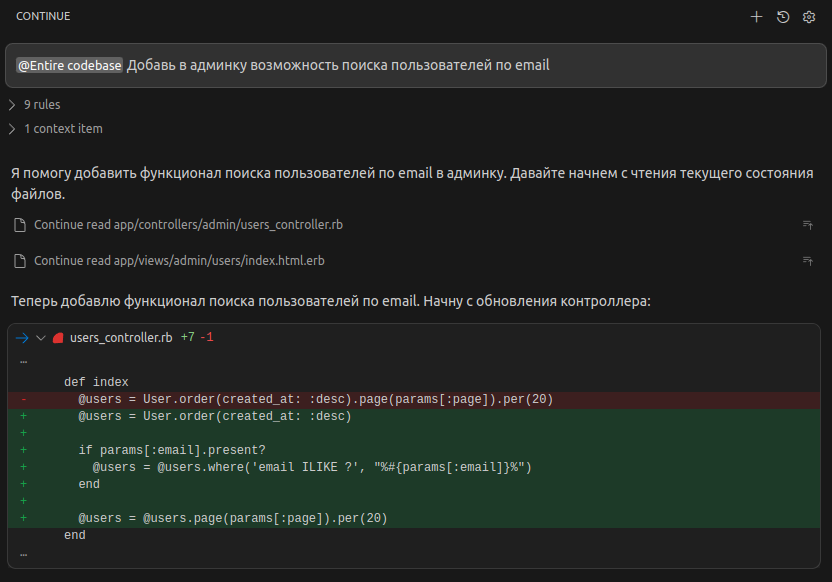
Task: Apply the diff using the blue arrow icon
Action: [20, 337]
